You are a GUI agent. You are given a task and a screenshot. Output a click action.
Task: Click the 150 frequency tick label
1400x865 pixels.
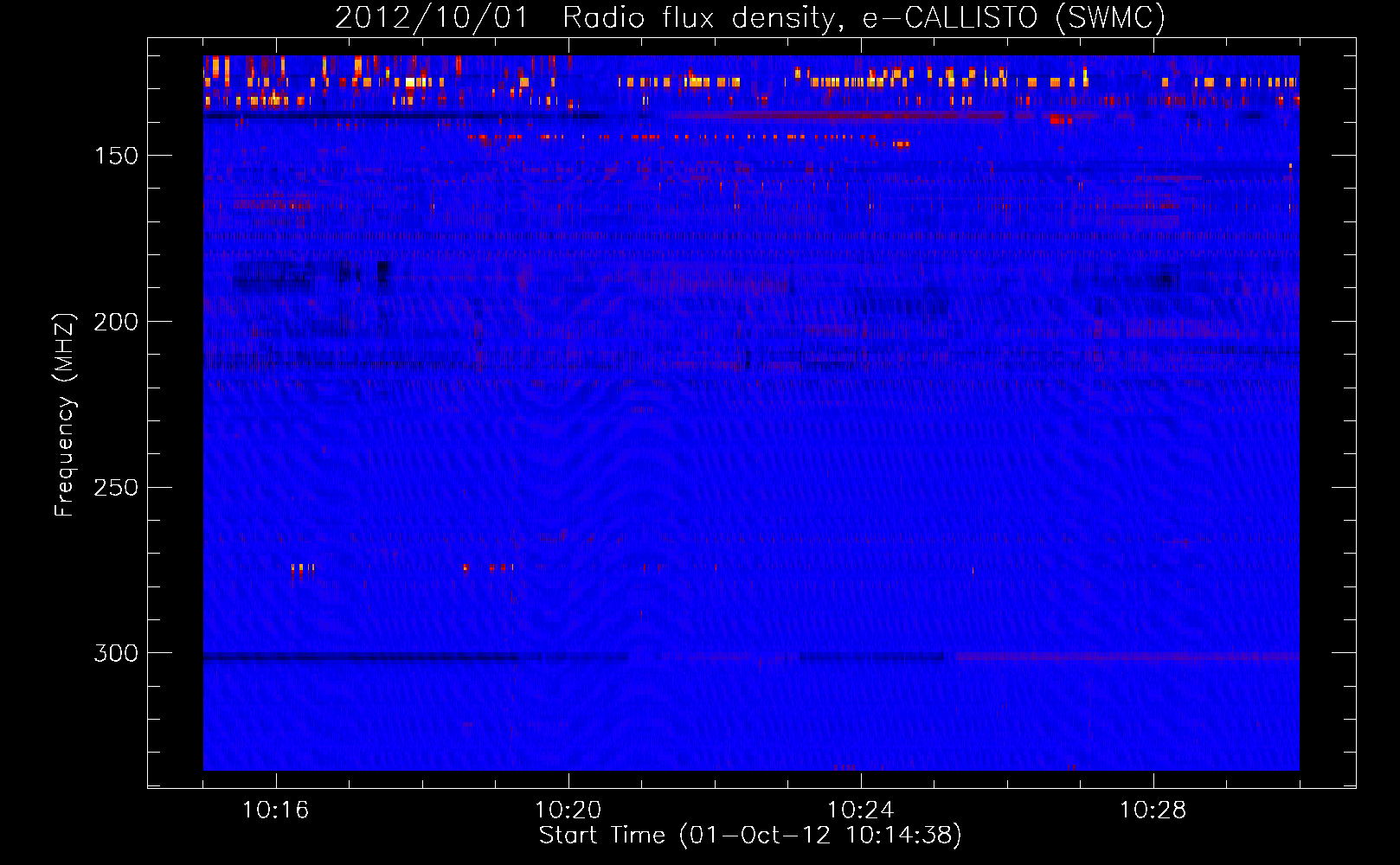116,156
